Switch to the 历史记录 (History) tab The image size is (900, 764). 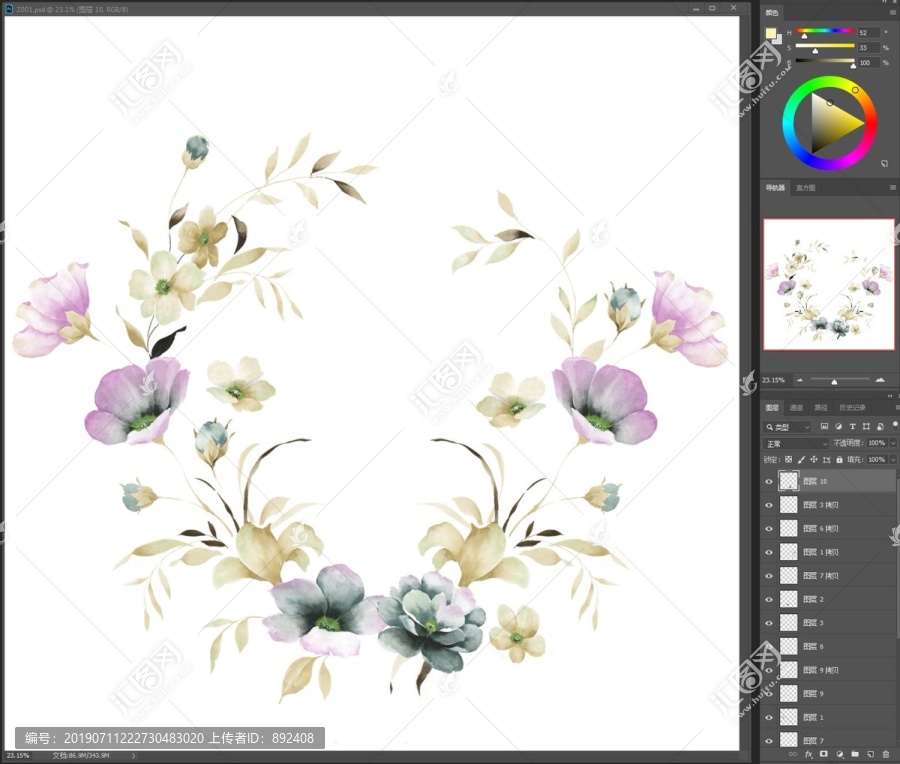(852, 408)
